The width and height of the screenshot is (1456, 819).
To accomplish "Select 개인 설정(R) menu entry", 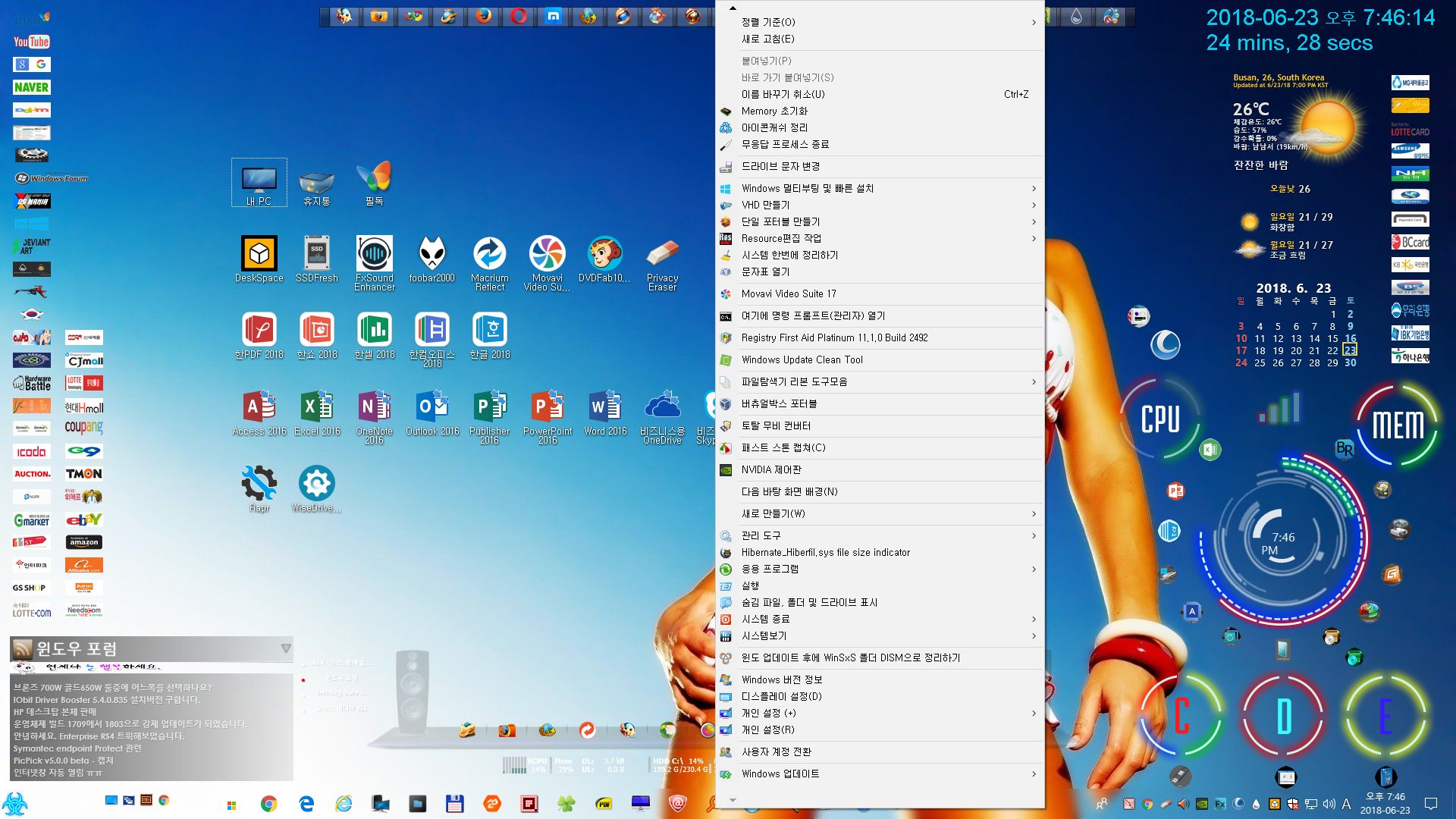I will pyautogui.click(x=880, y=730).
